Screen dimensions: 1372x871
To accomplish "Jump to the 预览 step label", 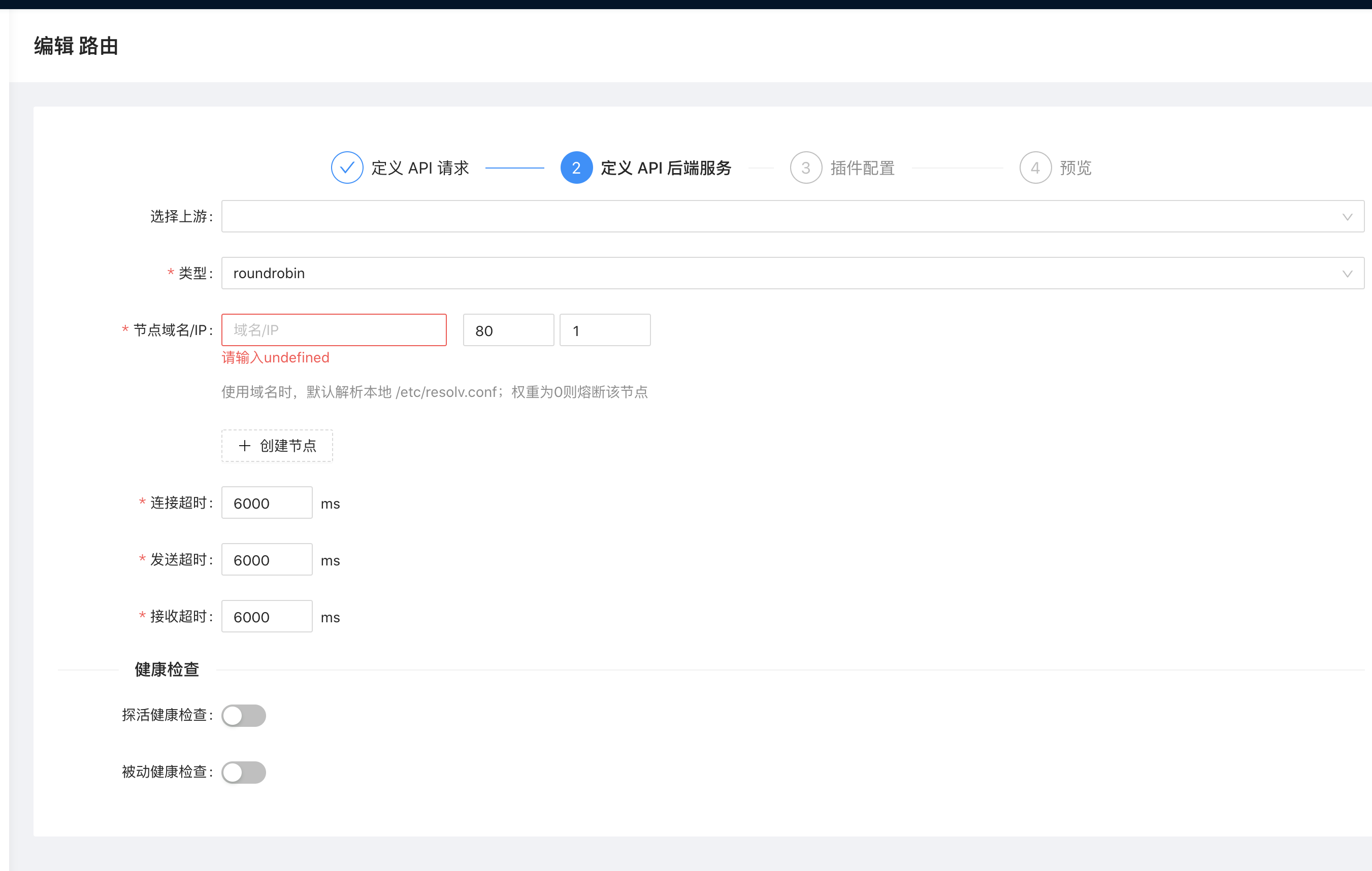I will 1075,168.
